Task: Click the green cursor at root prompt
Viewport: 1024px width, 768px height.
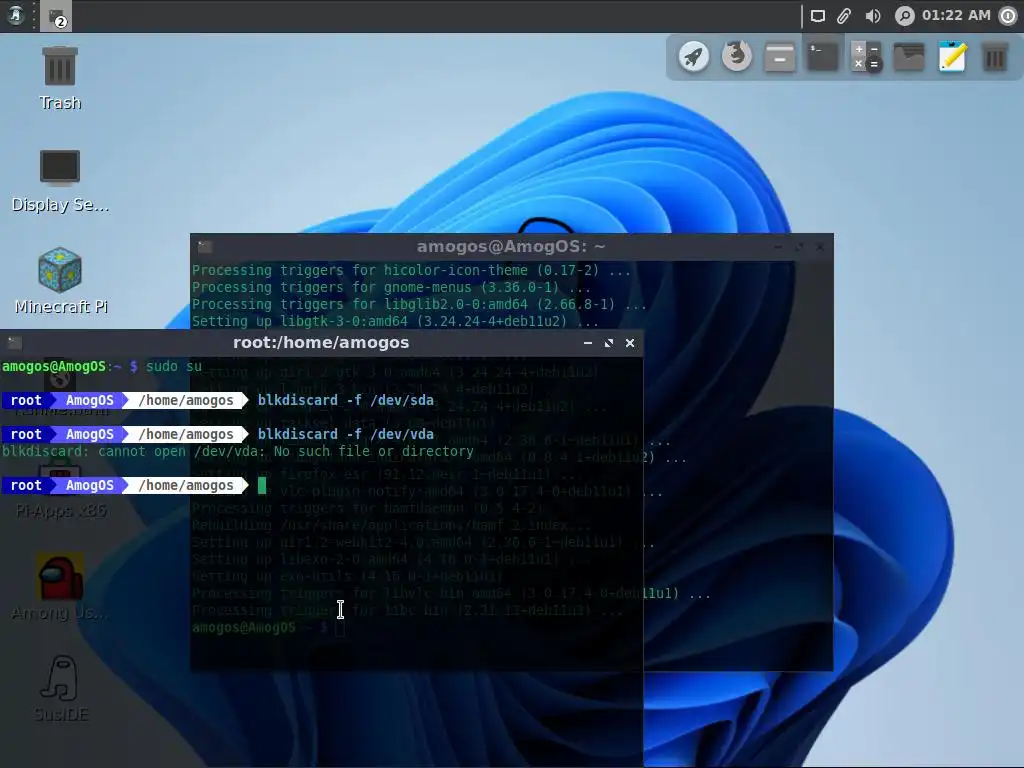Action: pos(262,485)
